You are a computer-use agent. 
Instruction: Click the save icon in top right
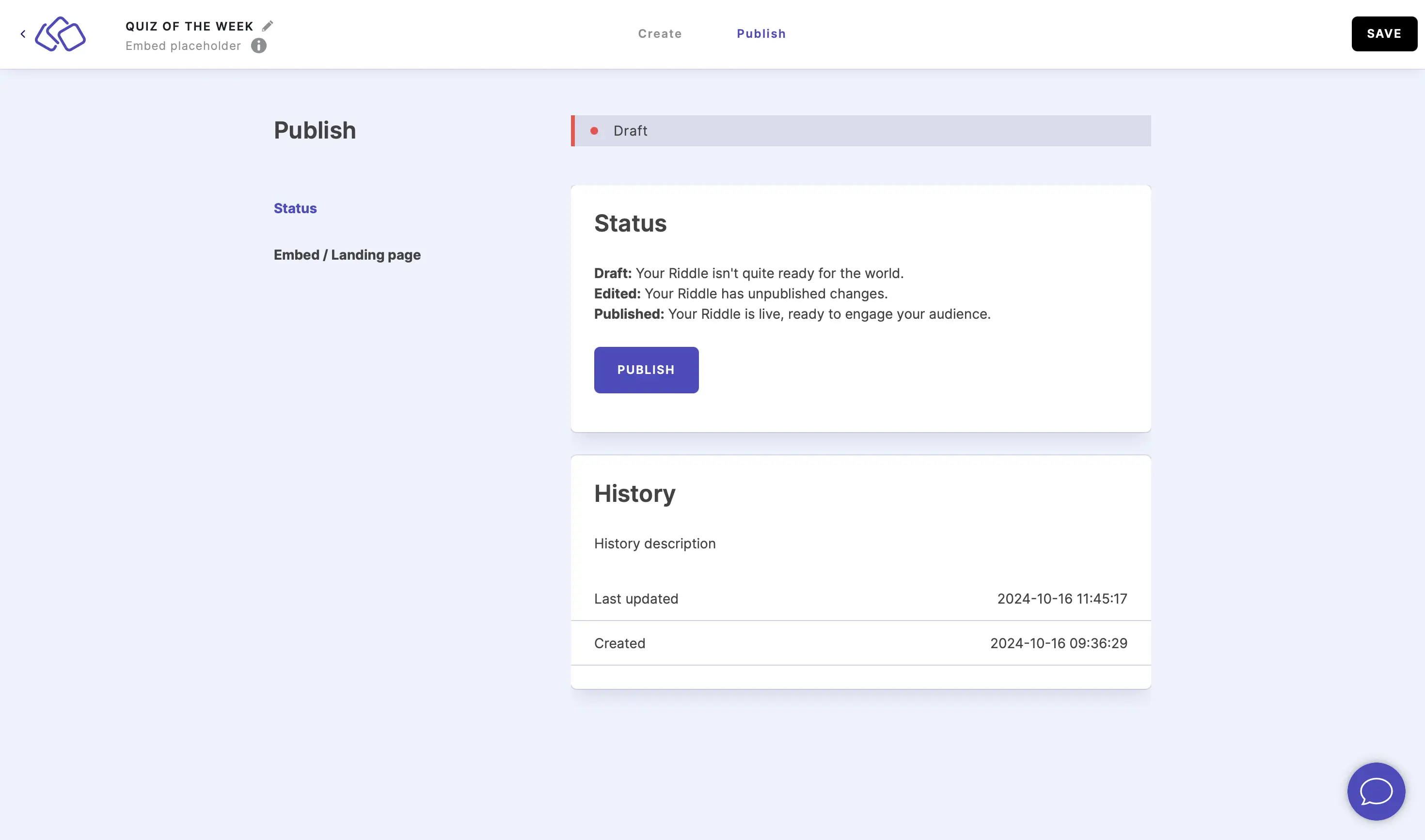(x=1384, y=33)
